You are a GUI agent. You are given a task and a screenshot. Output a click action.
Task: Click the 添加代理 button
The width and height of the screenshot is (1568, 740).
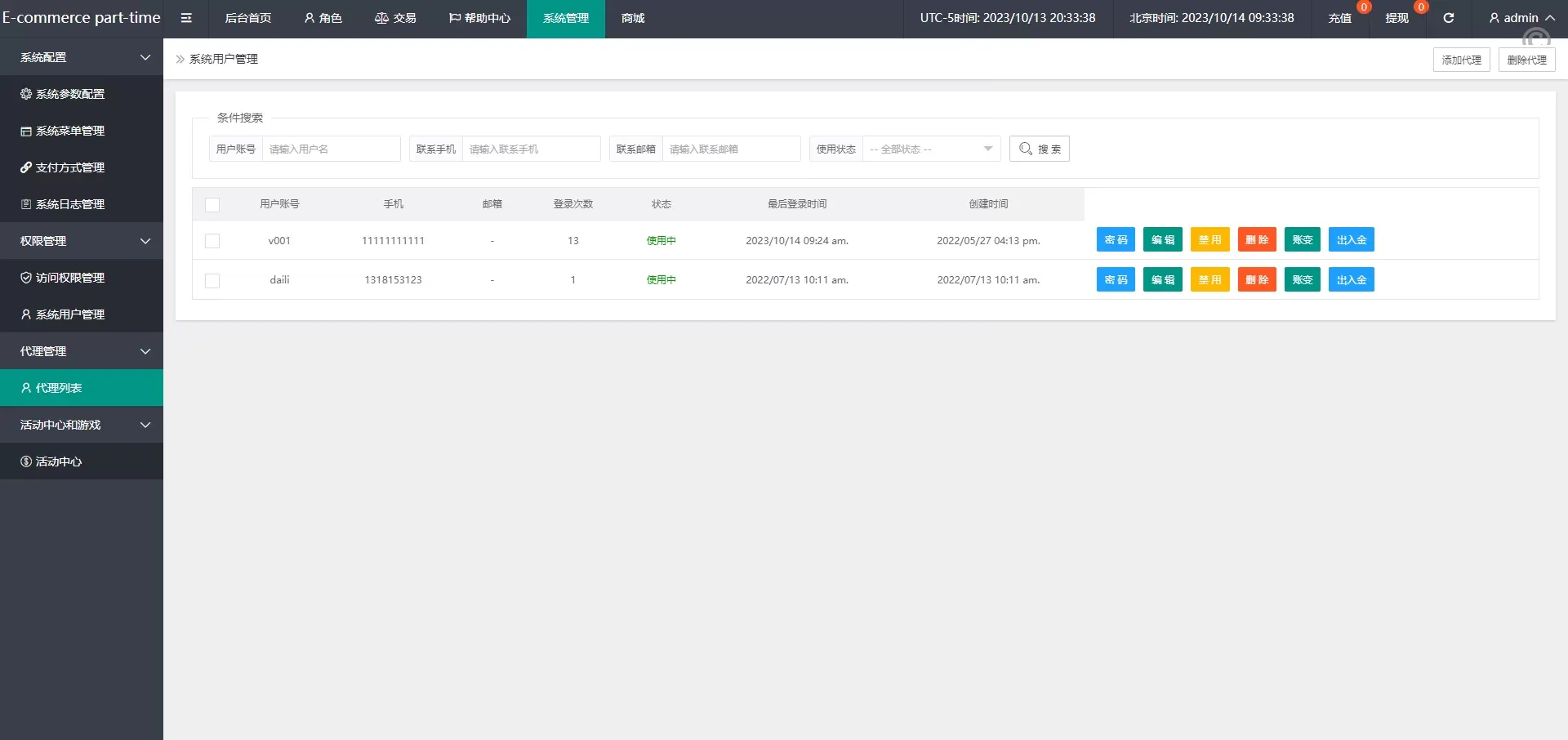[x=1461, y=60]
